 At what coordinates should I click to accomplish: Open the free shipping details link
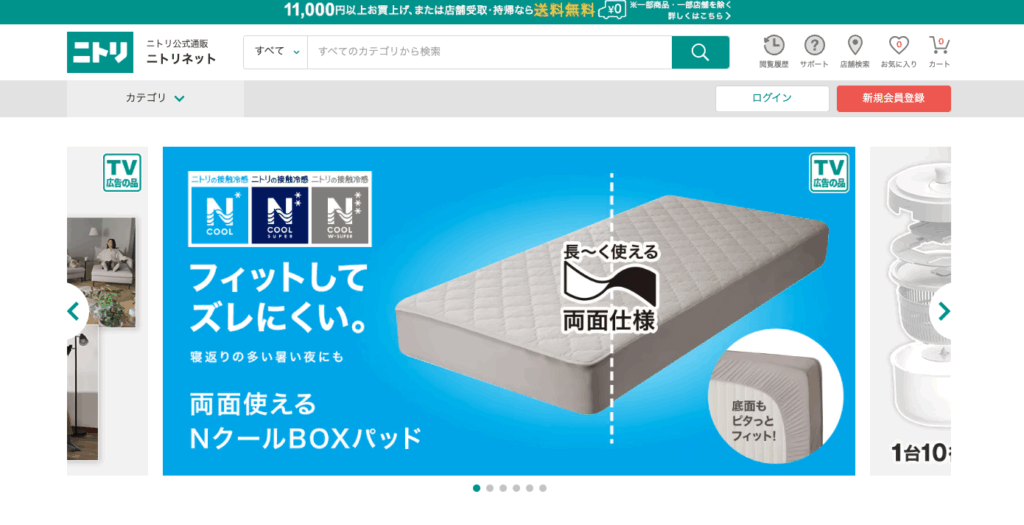click(x=699, y=16)
